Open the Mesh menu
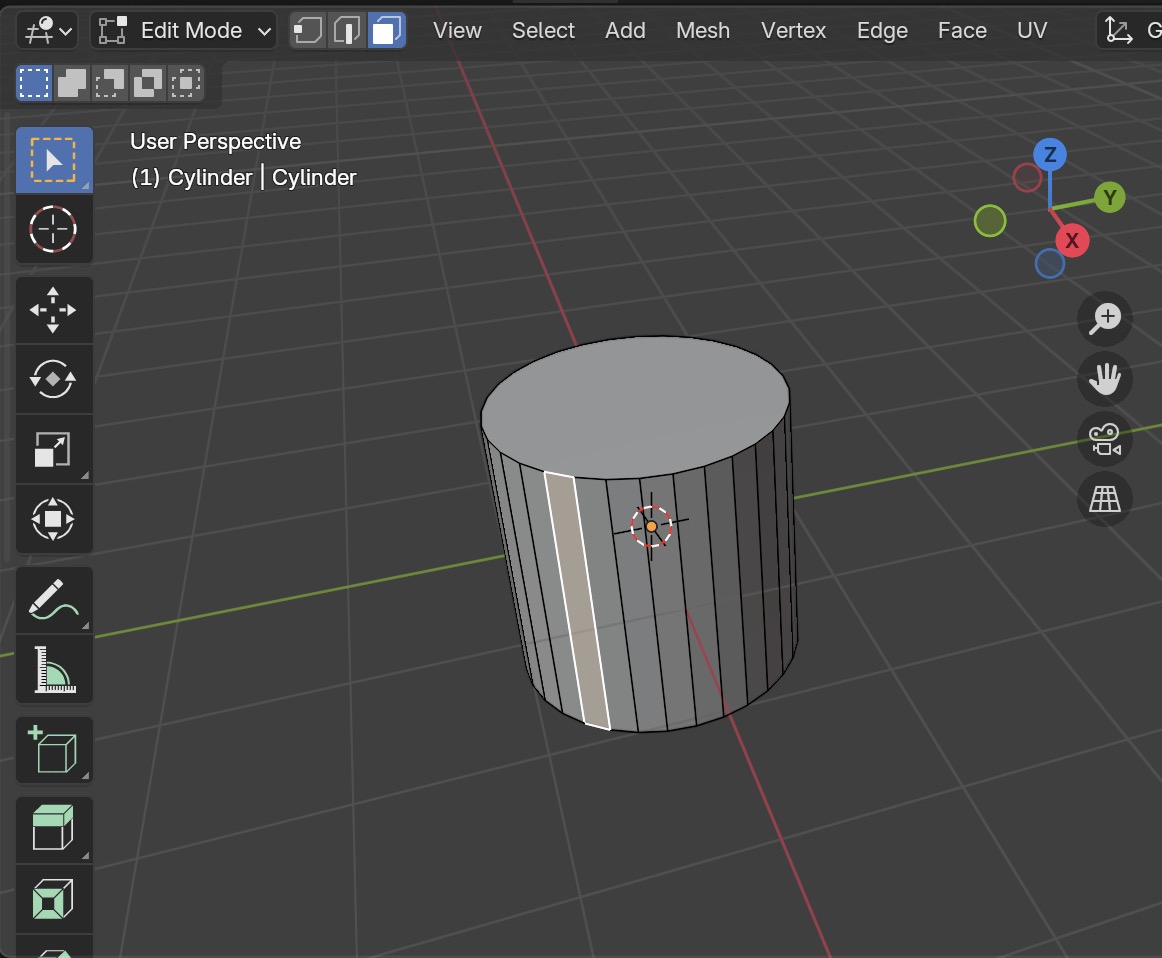The height and width of the screenshot is (958, 1162). point(703,30)
